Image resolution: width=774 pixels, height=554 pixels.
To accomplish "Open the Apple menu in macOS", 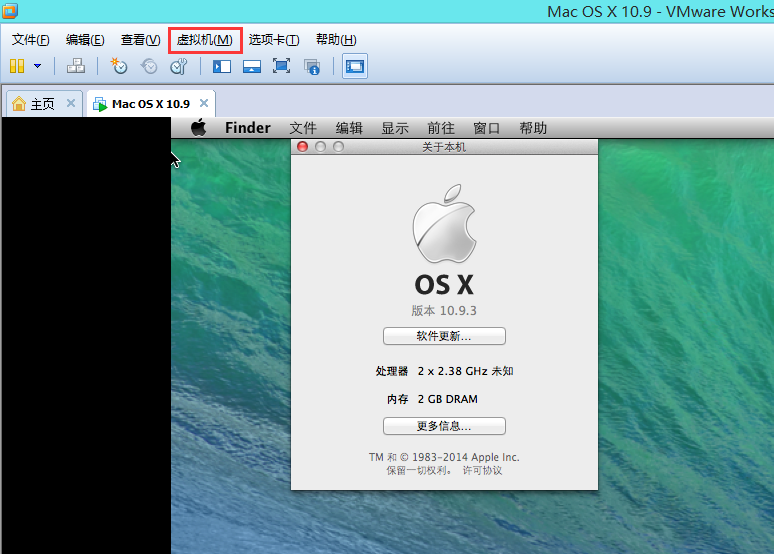I will tap(198, 128).
